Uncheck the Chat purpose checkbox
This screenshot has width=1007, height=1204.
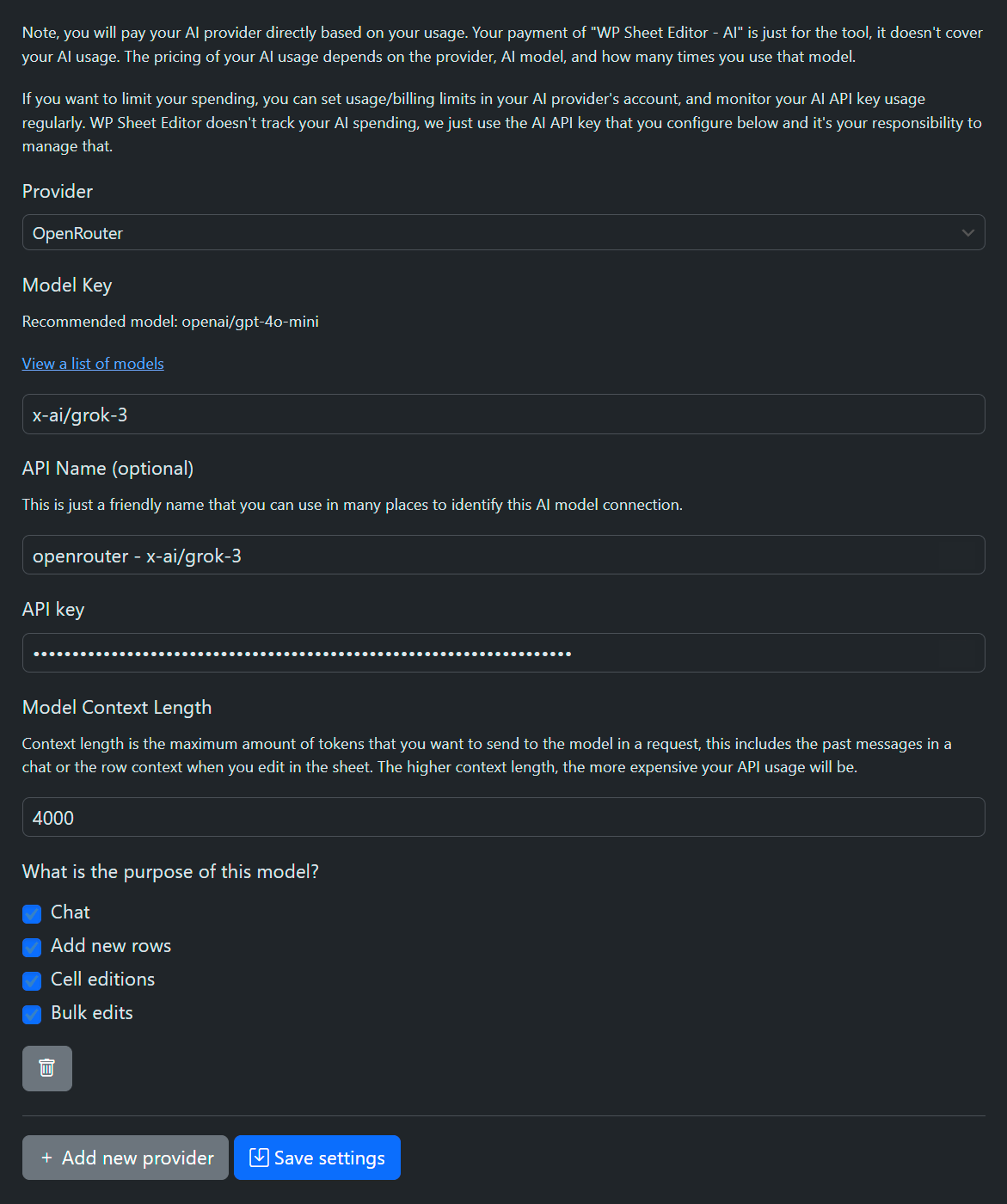coord(32,913)
